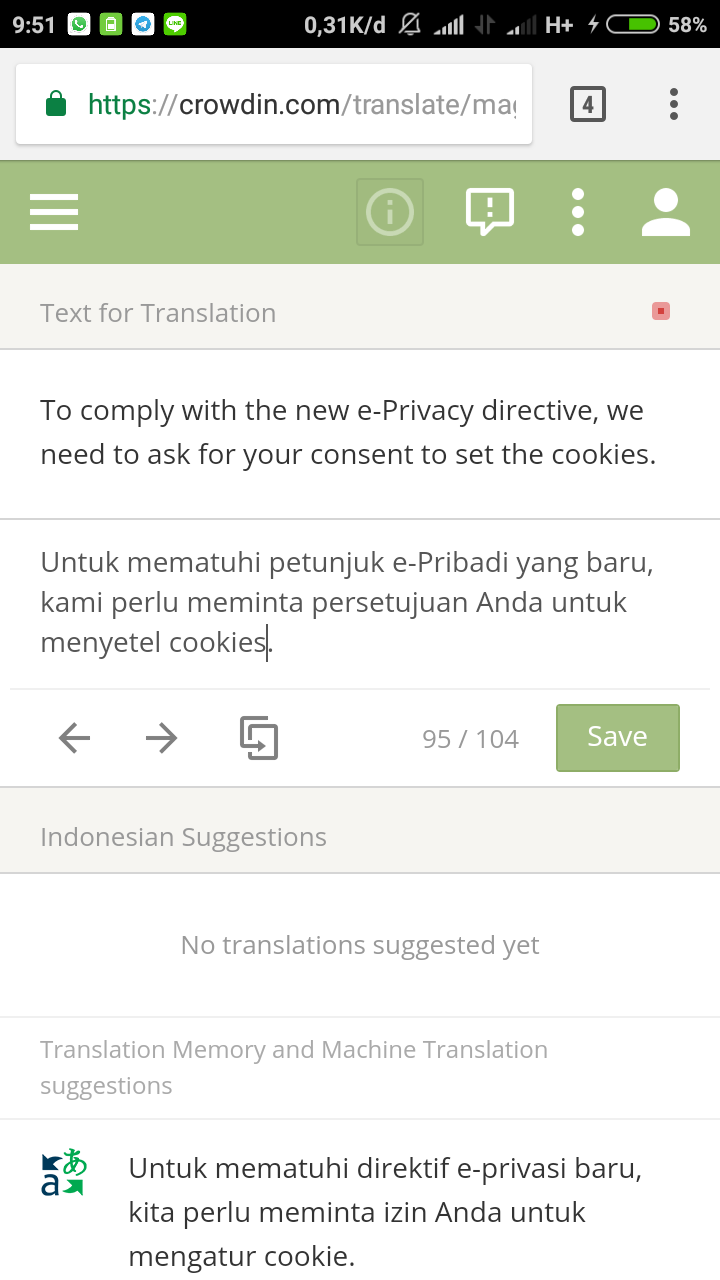This screenshot has height=1280, width=720.
Task: Click the red record indicator icon
Action: click(660, 311)
